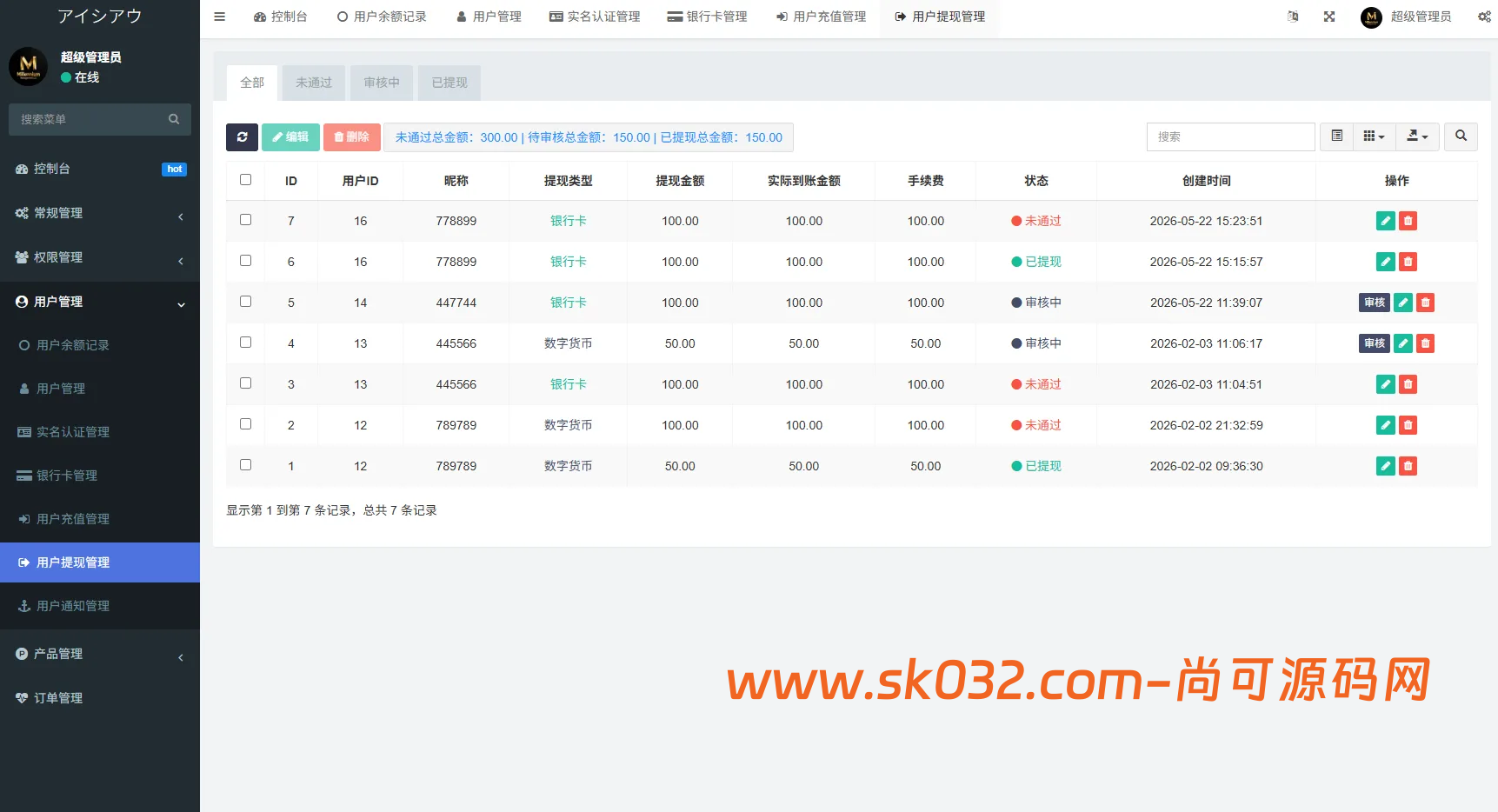
Task: Open the columns visibility dropdown
Action: [x=1375, y=136]
